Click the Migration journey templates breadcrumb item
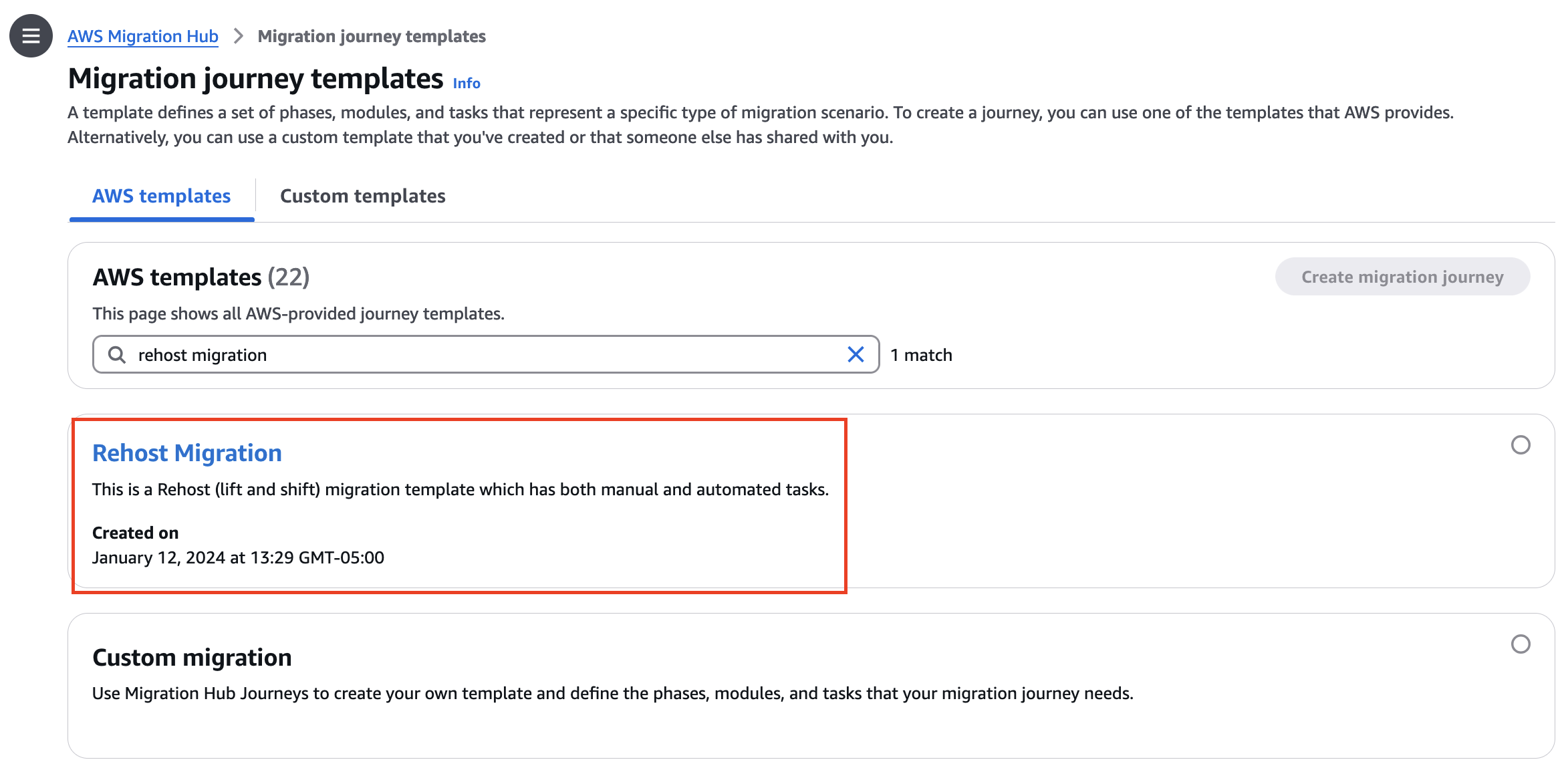 372,36
